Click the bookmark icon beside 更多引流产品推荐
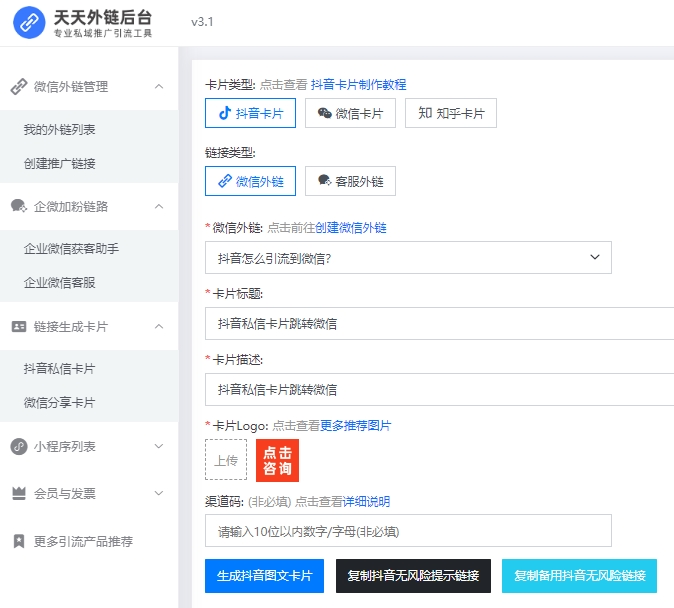674x608 pixels. click(x=18, y=542)
